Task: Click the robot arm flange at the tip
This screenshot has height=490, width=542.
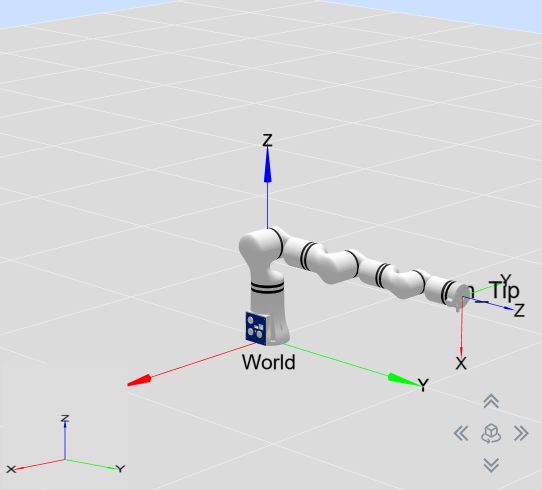Action: pyautogui.click(x=462, y=297)
